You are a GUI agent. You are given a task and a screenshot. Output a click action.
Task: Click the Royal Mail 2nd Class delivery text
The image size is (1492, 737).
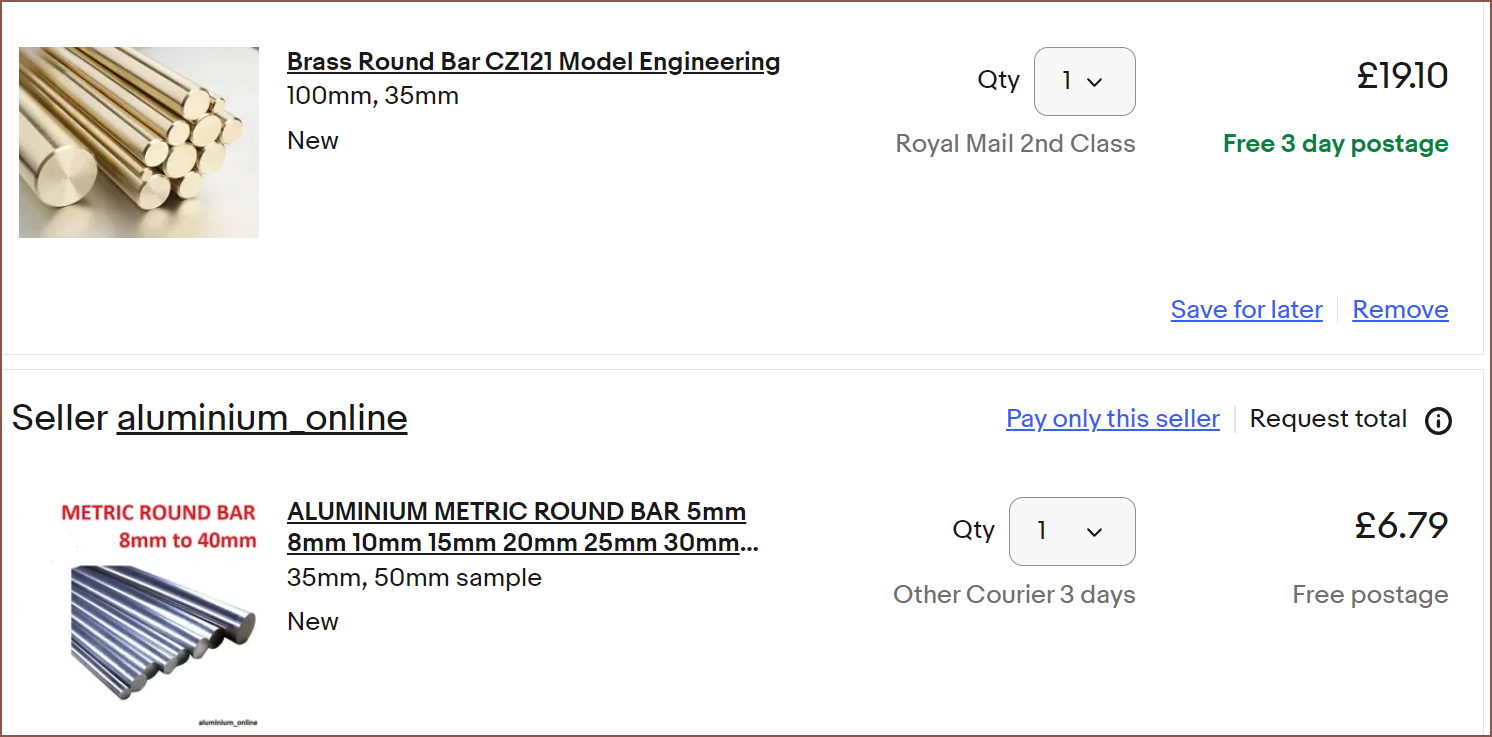1015,144
